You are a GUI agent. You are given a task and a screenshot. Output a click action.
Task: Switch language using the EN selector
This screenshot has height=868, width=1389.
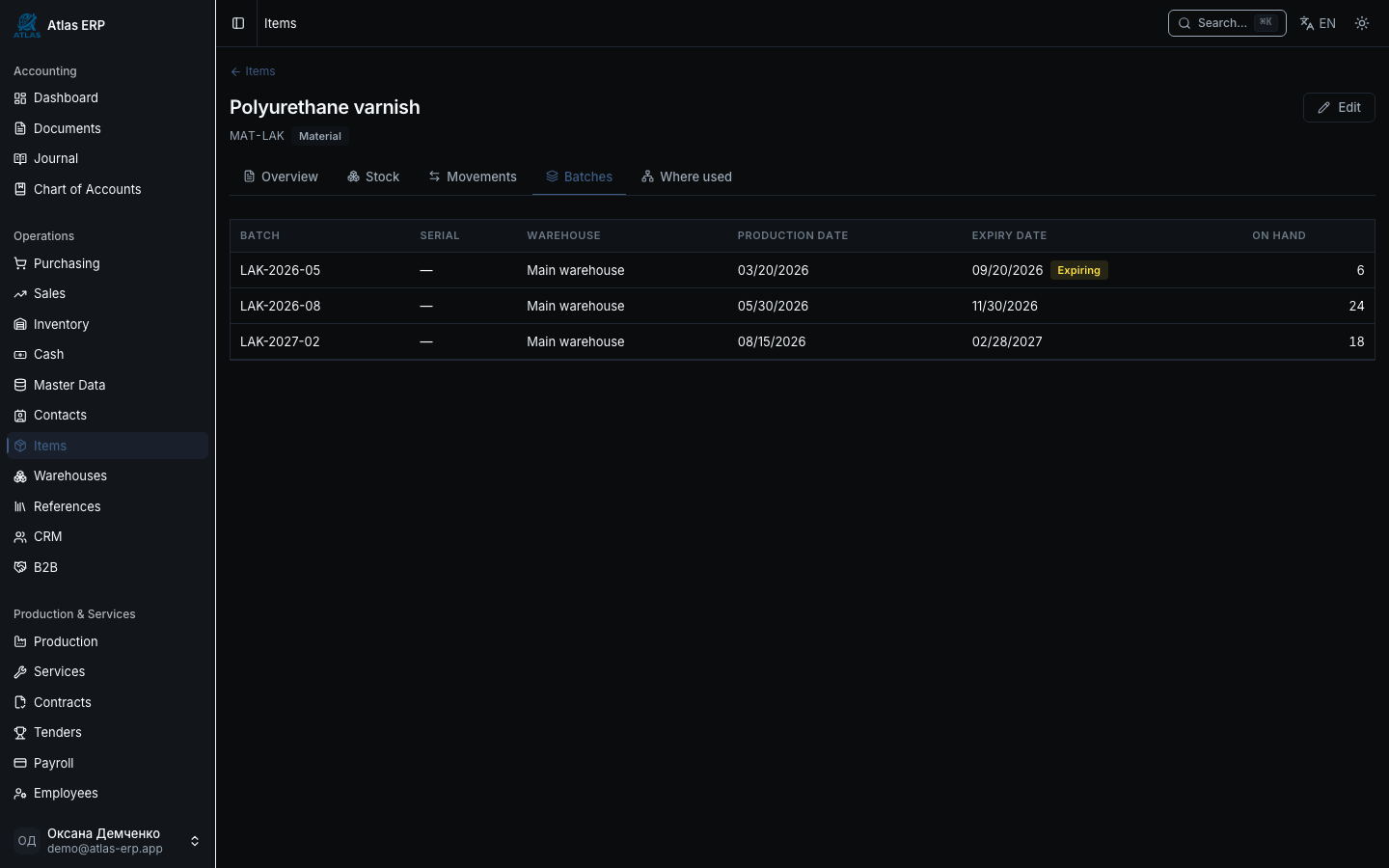(x=1318, y=23)
